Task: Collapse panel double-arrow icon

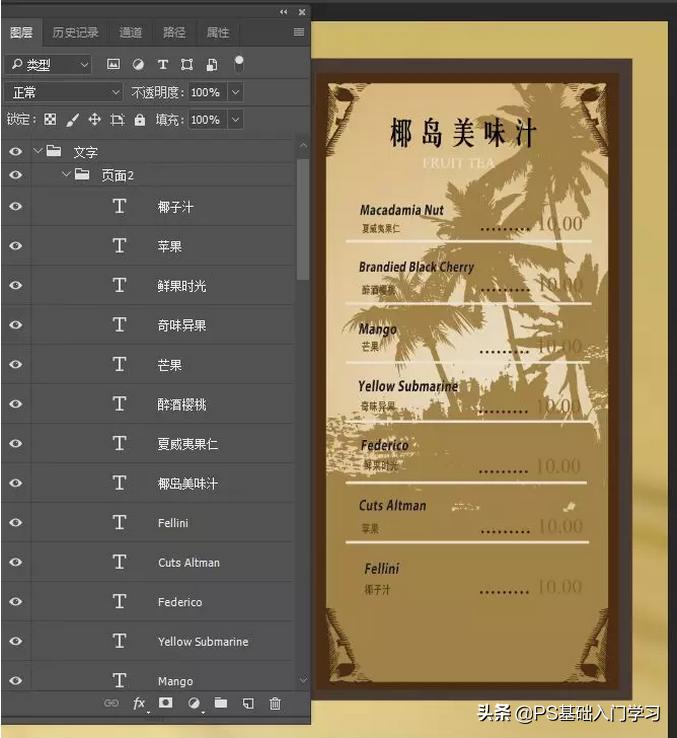Action: tap(283, 12)
